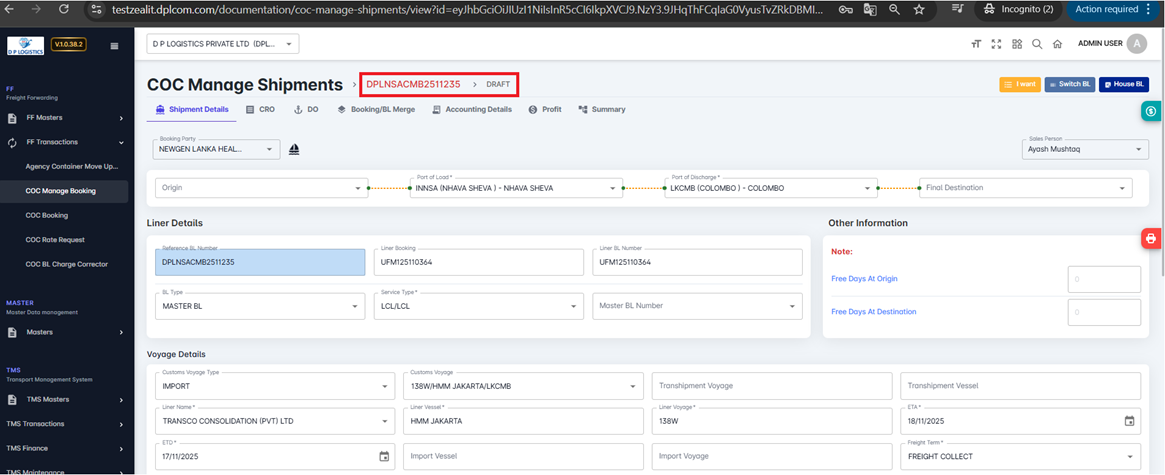1165x475 pixels.
Task: Open the ETA calendar picker icon
Action: [1129, 421]
